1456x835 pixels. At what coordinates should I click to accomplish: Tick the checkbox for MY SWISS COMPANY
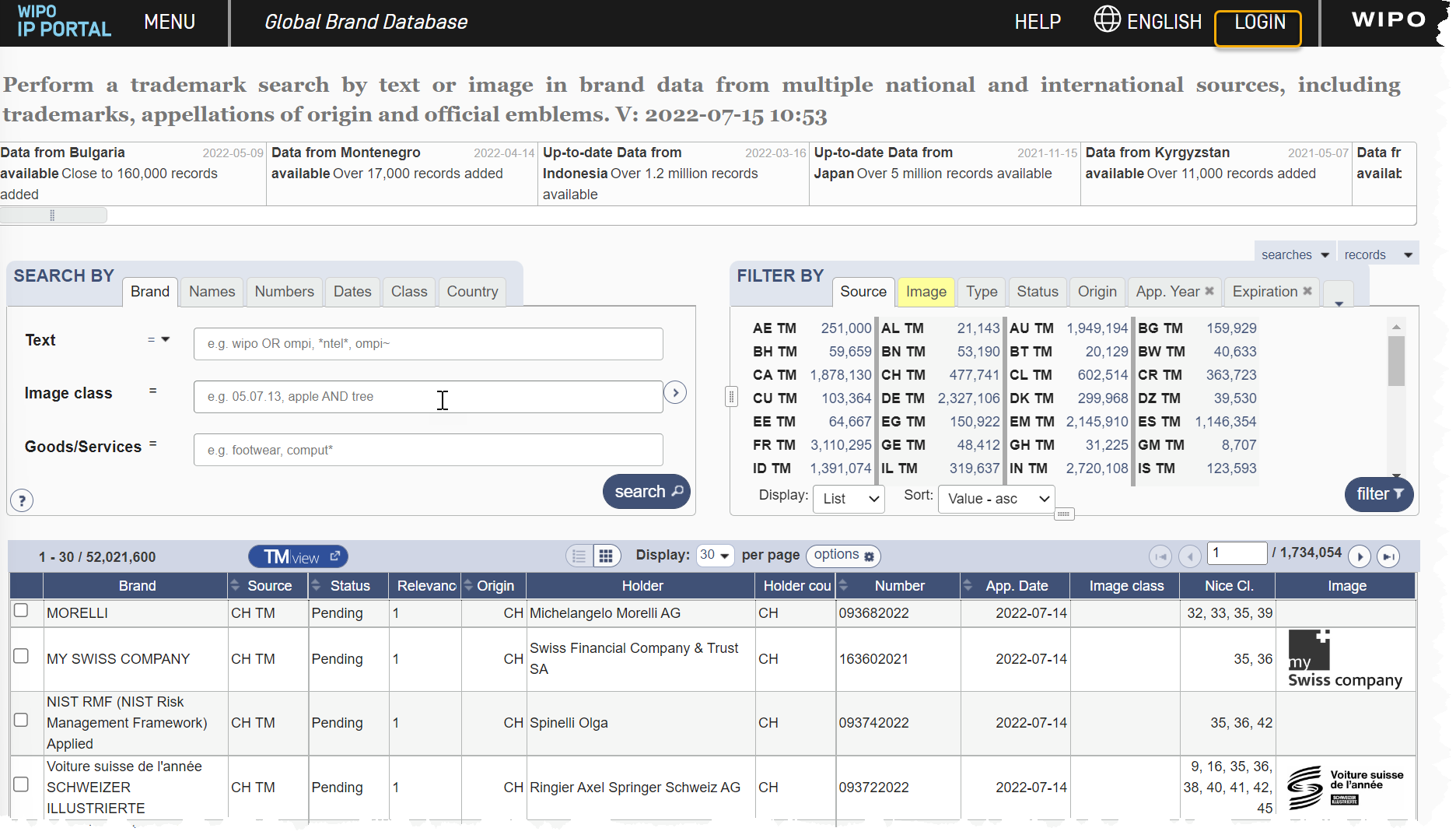[23, 656]
